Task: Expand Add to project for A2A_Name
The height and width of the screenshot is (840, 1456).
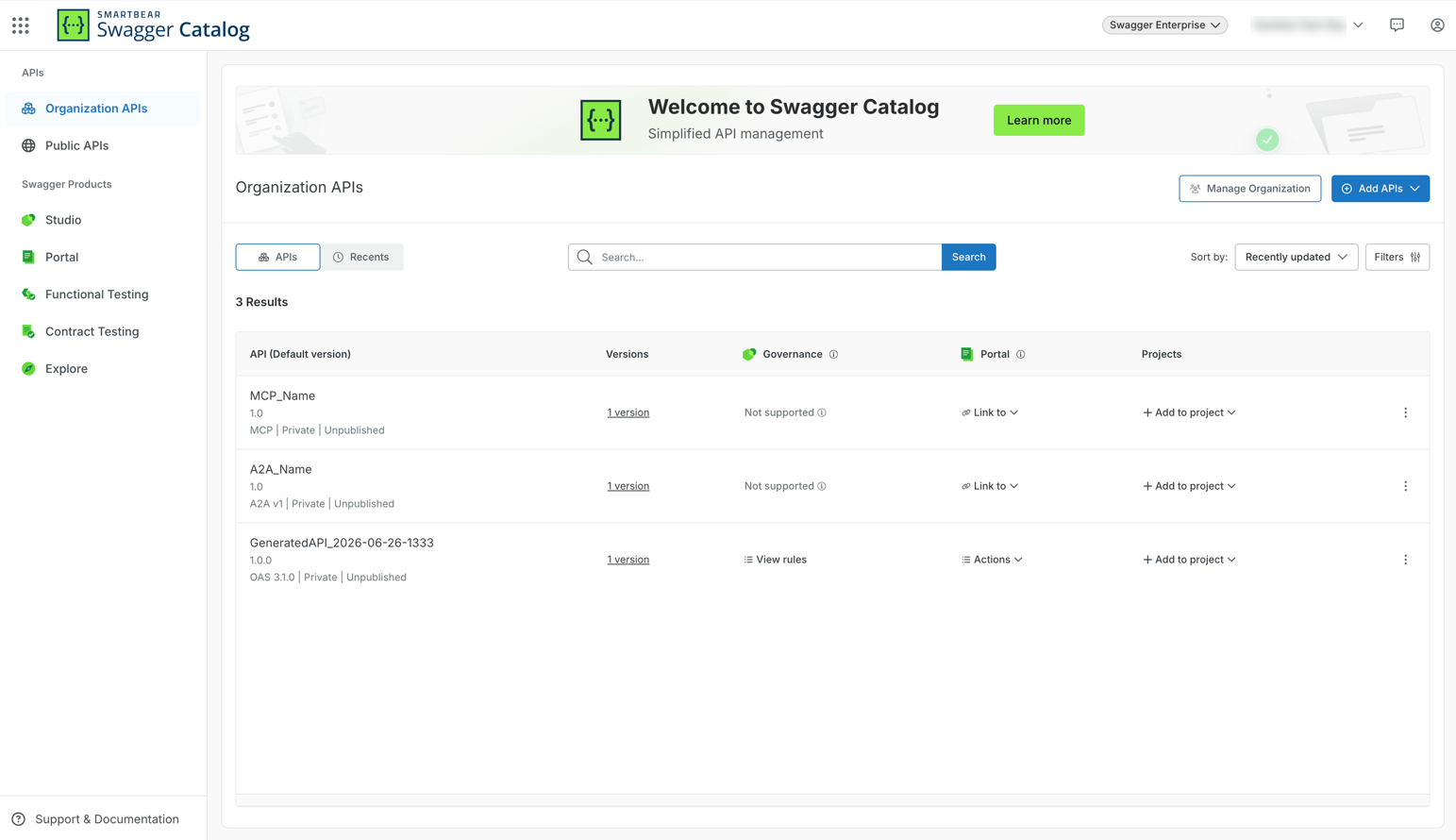Action: pos(1189,486)
